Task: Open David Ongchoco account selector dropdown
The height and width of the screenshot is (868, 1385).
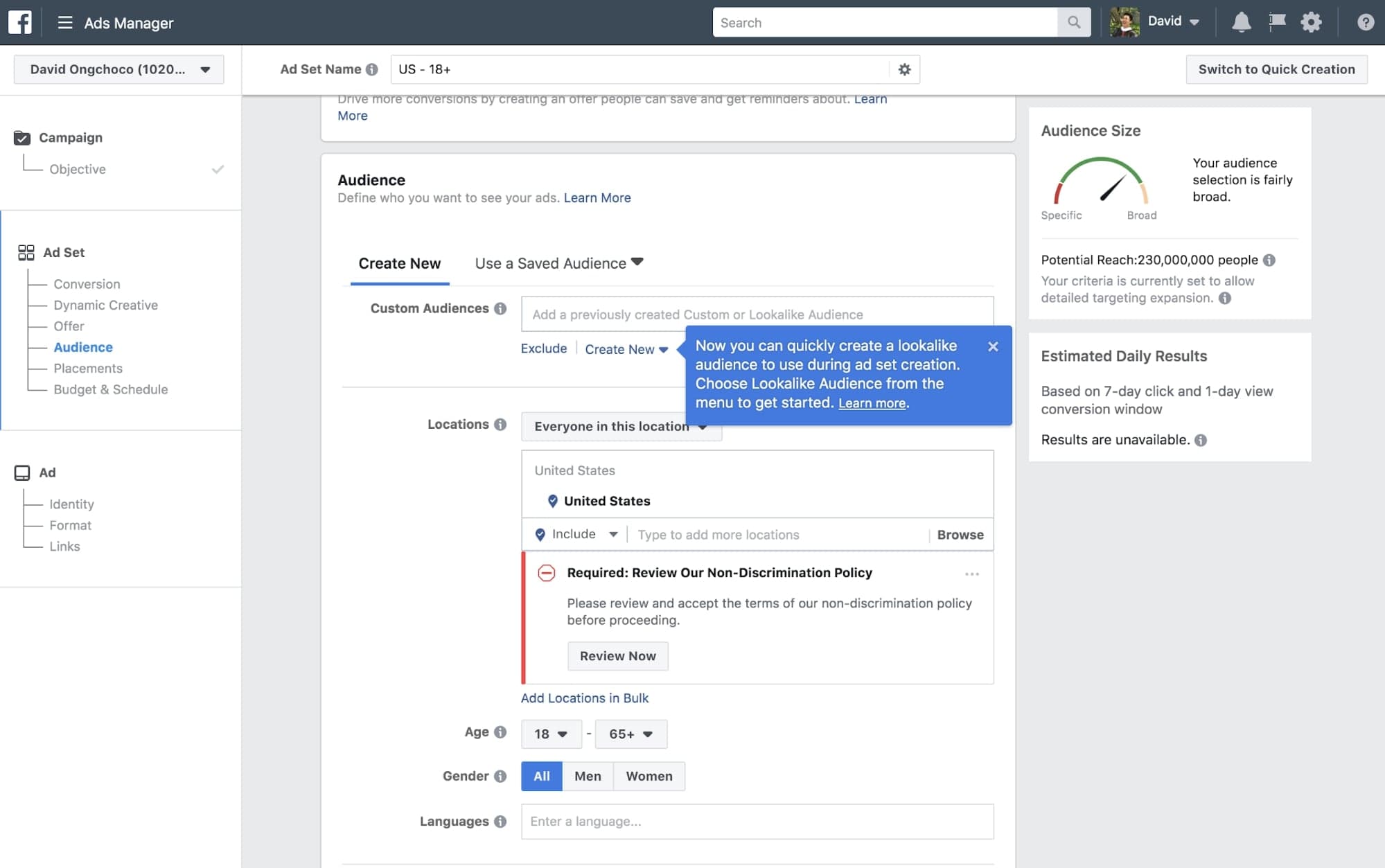Action: click(119, 69)
